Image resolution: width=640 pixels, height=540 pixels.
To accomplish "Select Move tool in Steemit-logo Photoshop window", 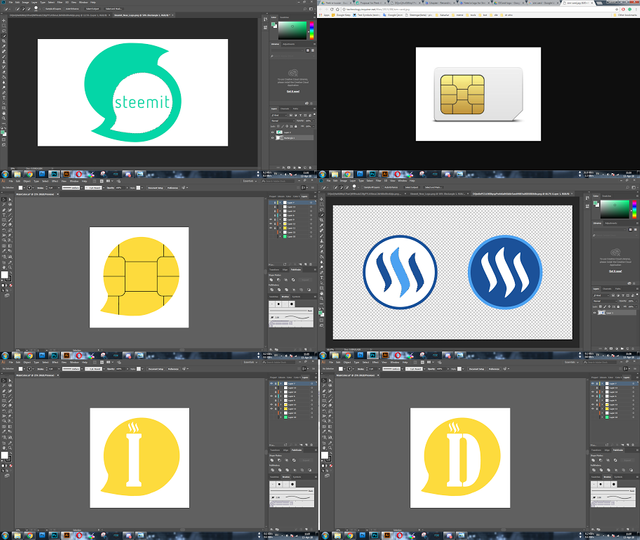I will tap(4, 20).
